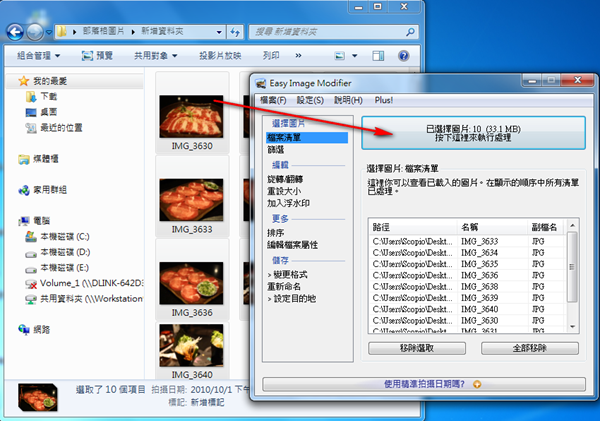Open the 組合管理 dropdown menu
This screenshot has height=421, width=600.
38,56
